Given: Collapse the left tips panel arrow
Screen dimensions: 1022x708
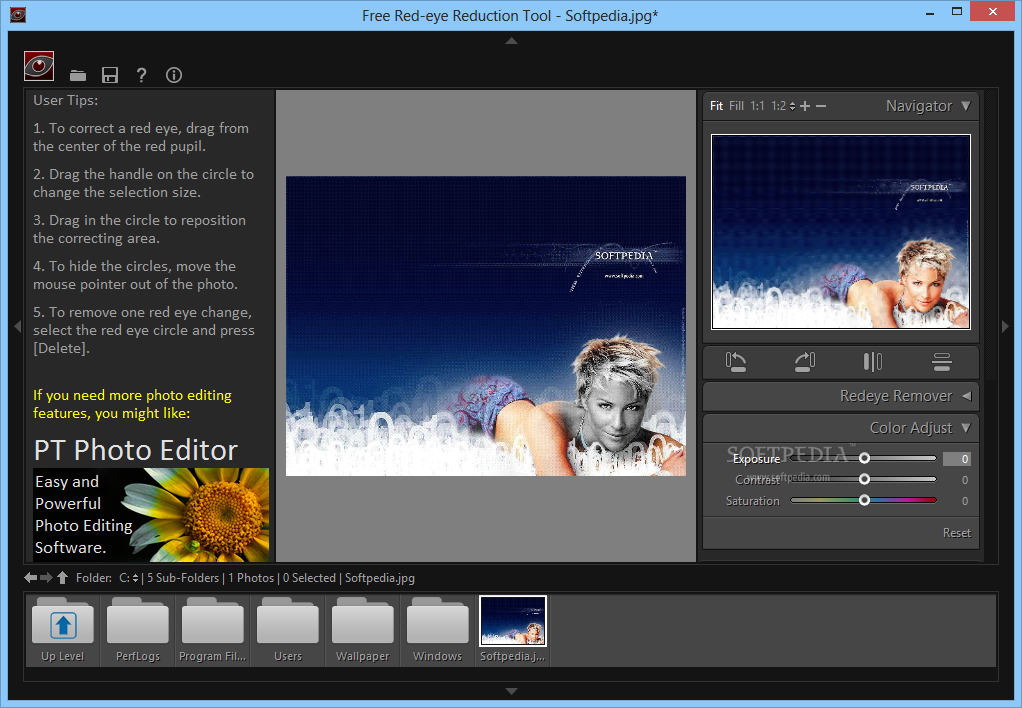Looking at the screenshot, I should coord(18,326).
